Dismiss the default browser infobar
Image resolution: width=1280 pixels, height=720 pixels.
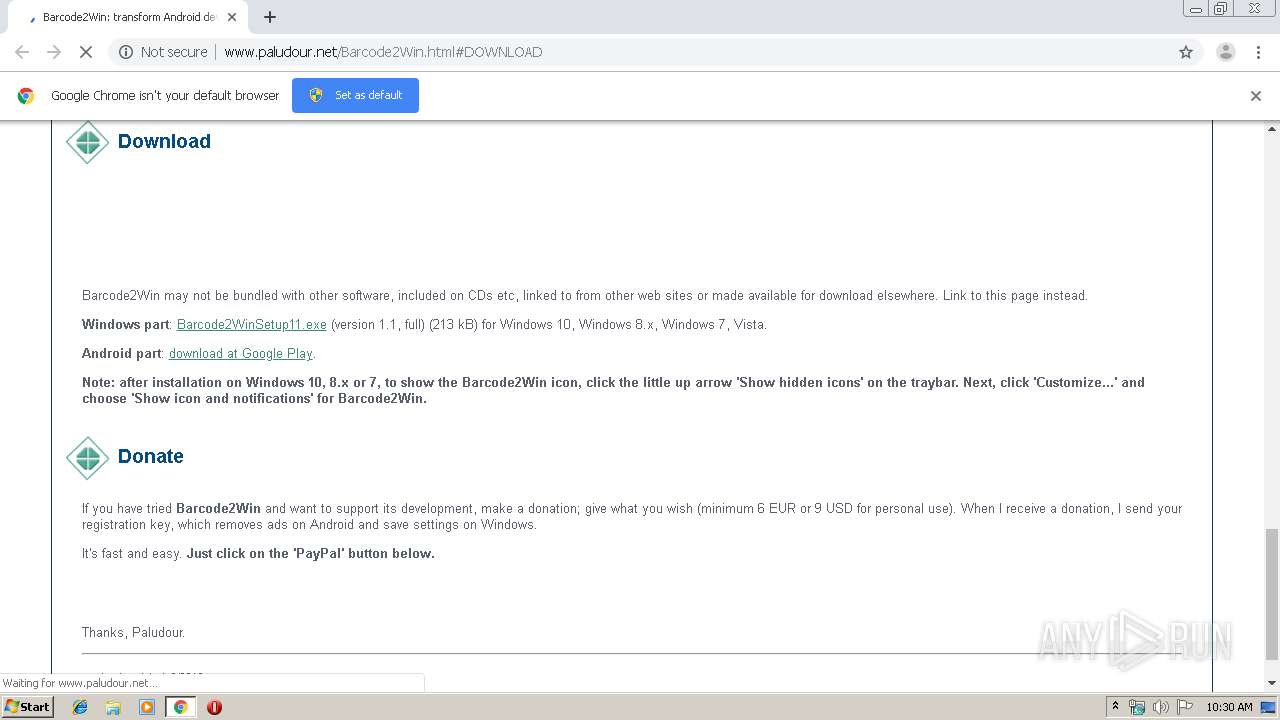1256,96
